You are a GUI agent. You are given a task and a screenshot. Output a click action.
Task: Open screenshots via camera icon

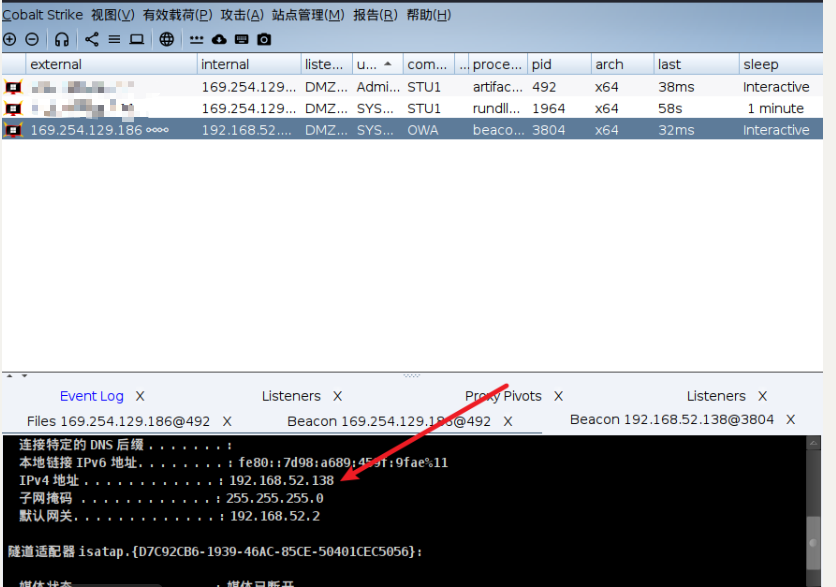(x=264, y=39)
